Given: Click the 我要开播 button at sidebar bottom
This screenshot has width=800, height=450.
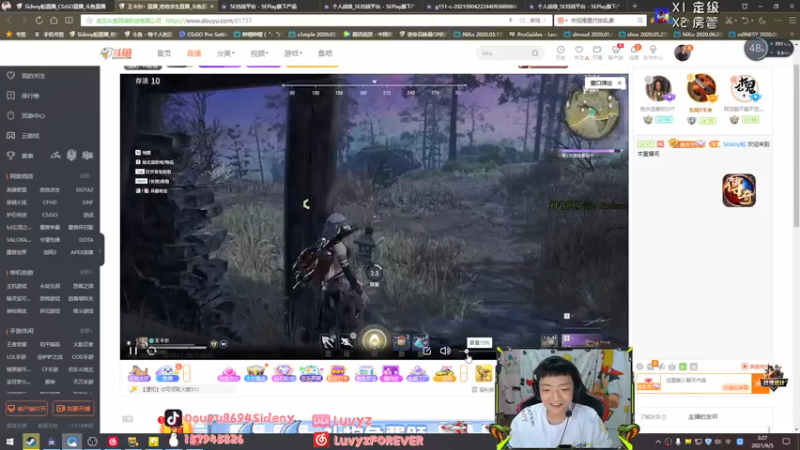Looking at the screenshot, I should click(x=73, y=409).
